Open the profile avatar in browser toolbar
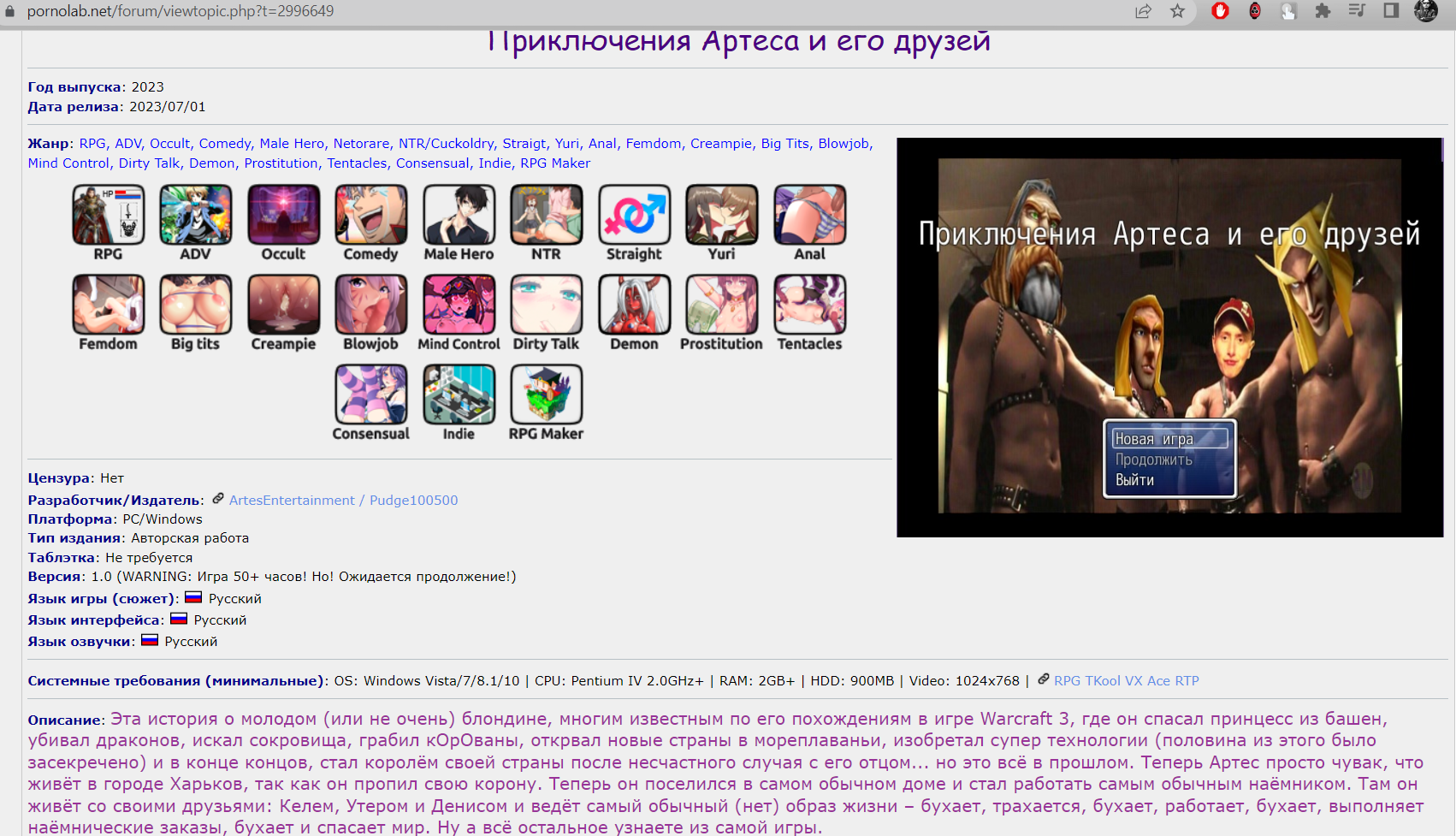The image size is (1456, 836). [1426, 11]
